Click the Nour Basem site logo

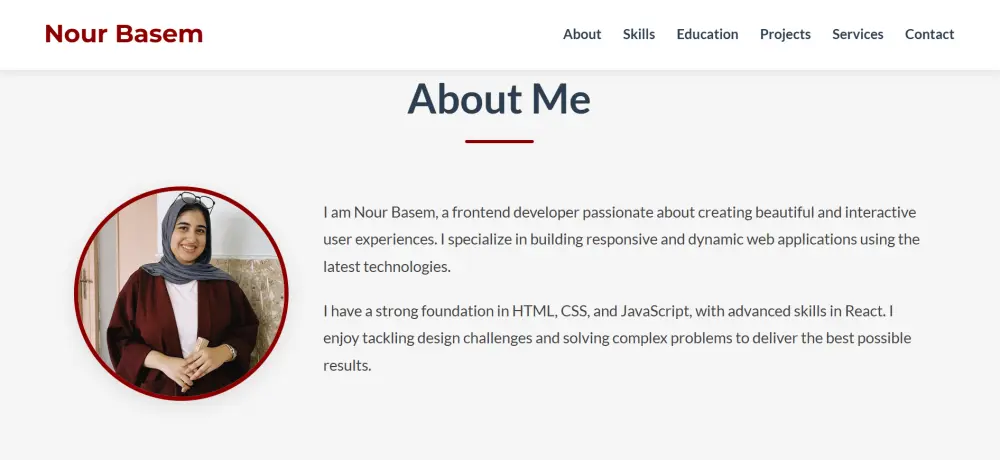(x=124, y=34)
